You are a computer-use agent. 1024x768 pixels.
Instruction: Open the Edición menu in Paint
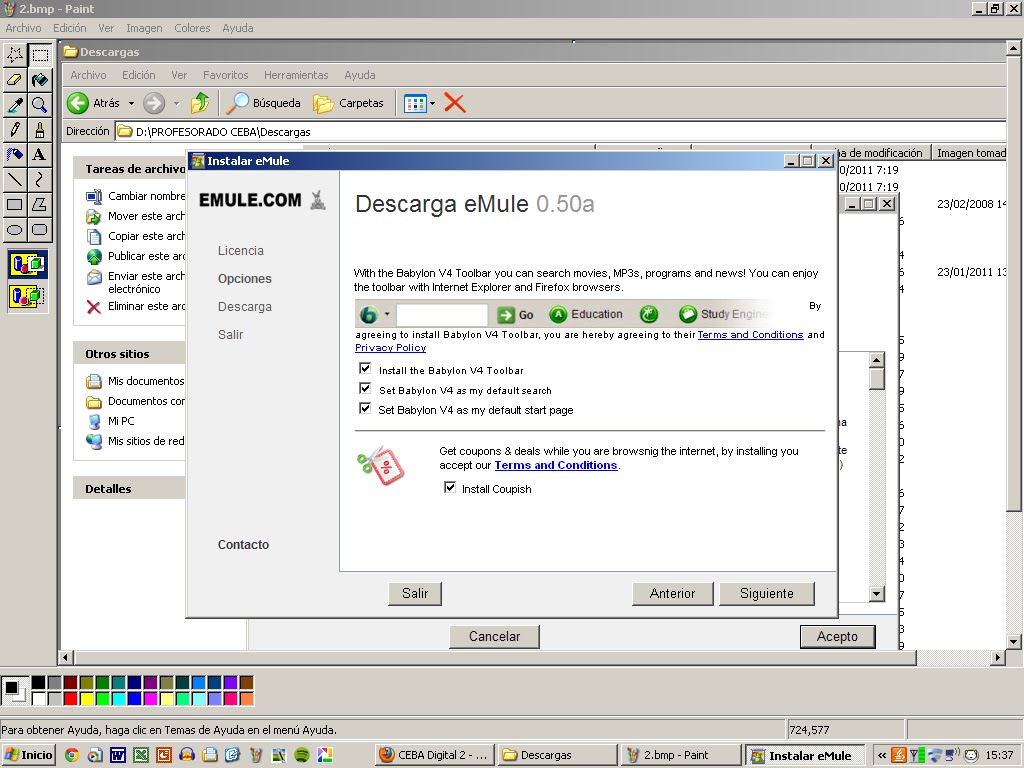[70, 28]
